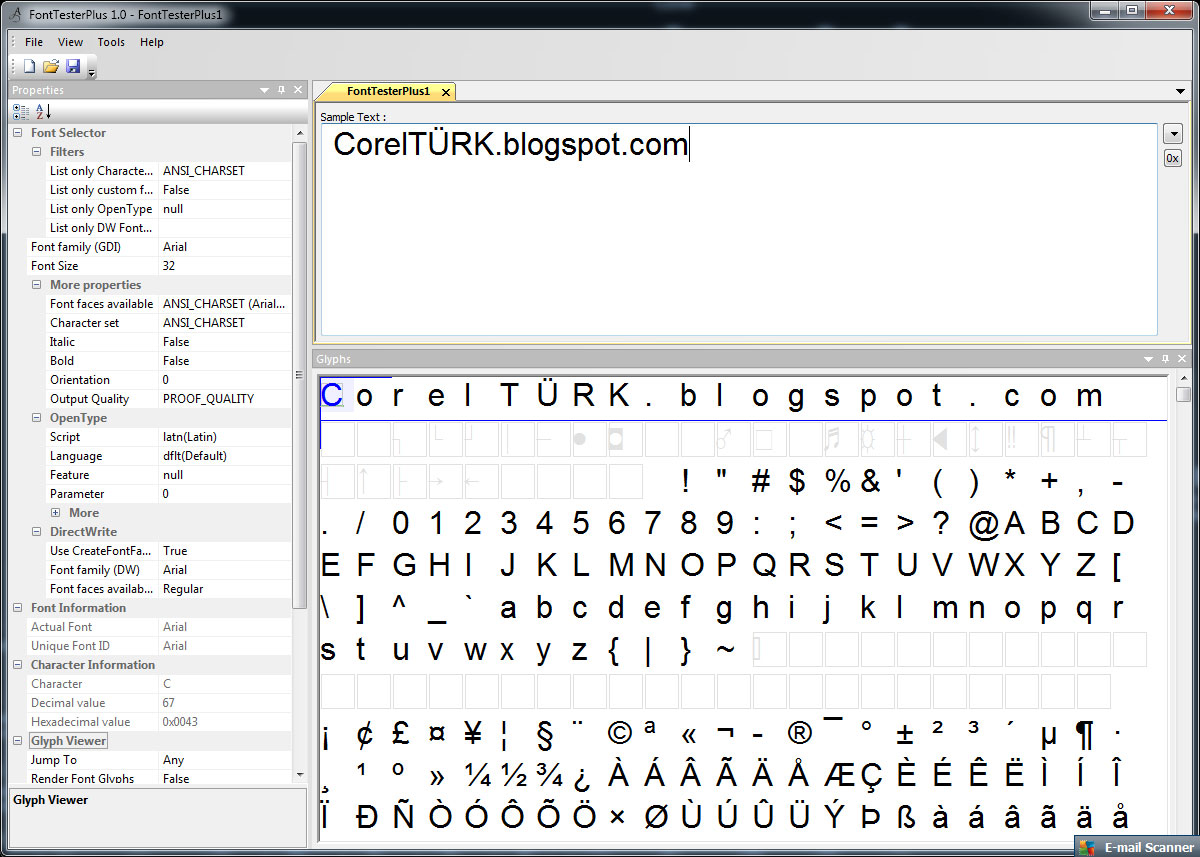Click the Use CreateFontFace True value
The image size is (1200, 857).
click(225, 551)
